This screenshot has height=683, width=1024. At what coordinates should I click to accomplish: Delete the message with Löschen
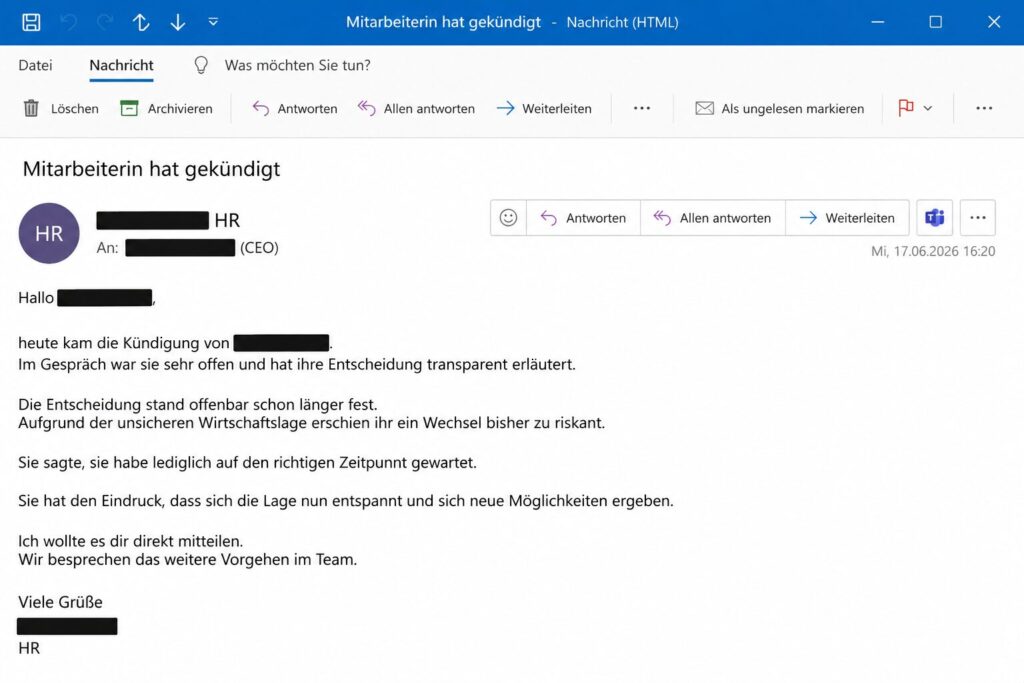pyautogui.click(x=61, y=108)
